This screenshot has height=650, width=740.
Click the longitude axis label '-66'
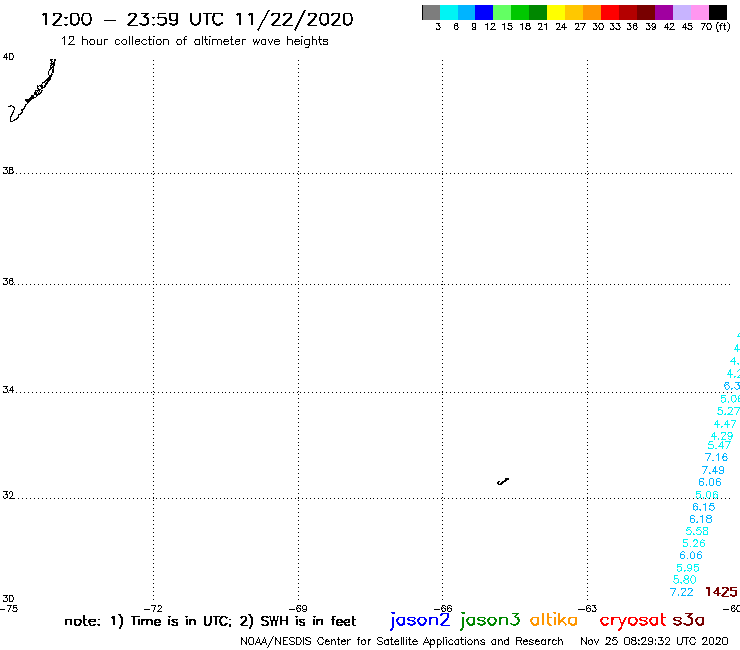(443, 609)
